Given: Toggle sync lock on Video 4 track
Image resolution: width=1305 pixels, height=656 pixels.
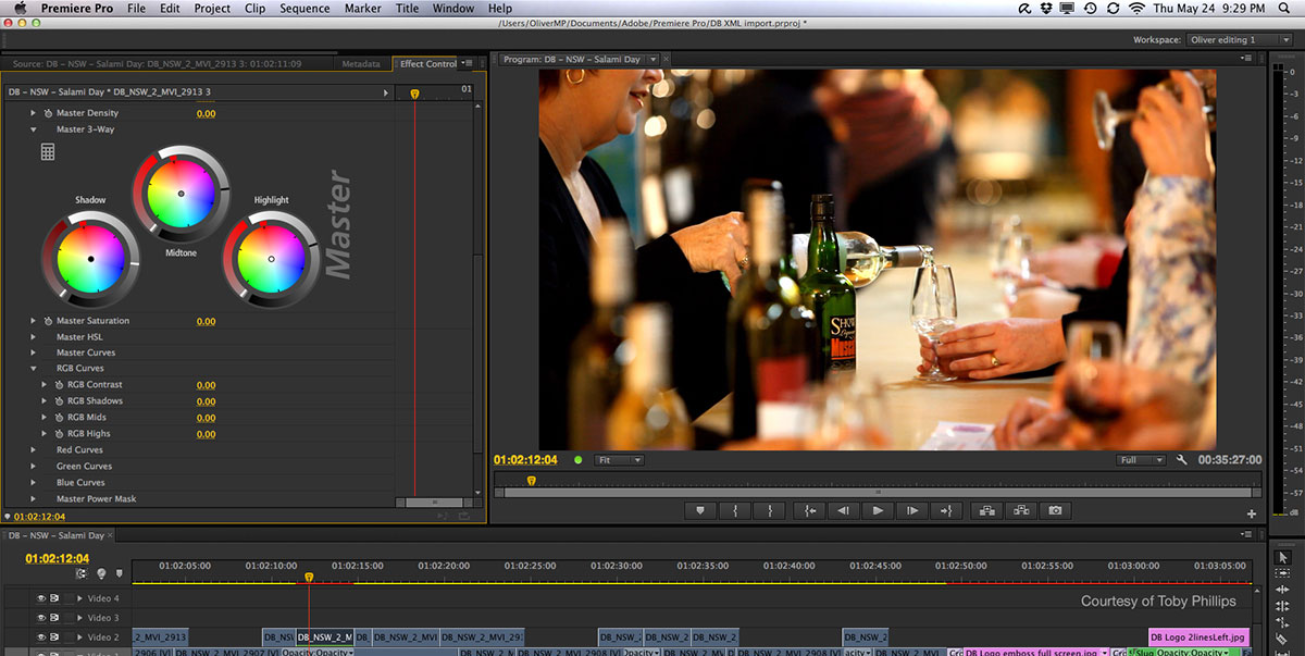Looking at the screenshot, I should pos(55,598).
